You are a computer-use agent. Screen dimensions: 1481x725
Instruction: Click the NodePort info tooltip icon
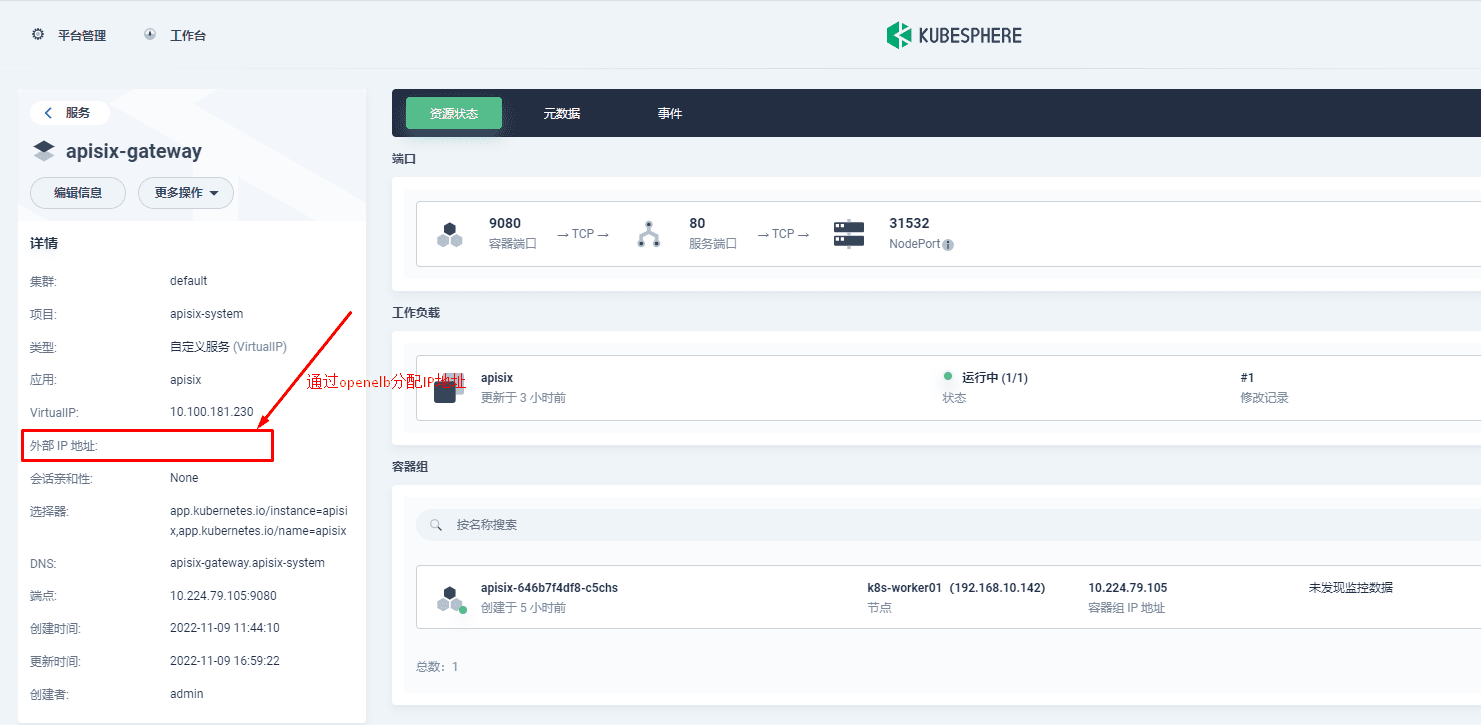point(948,245)
